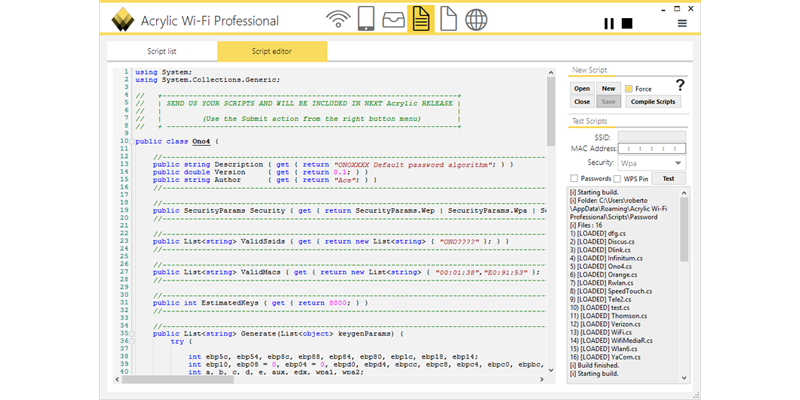Toggle the Force checkbox
800x400 pixels.
[628, 89]
